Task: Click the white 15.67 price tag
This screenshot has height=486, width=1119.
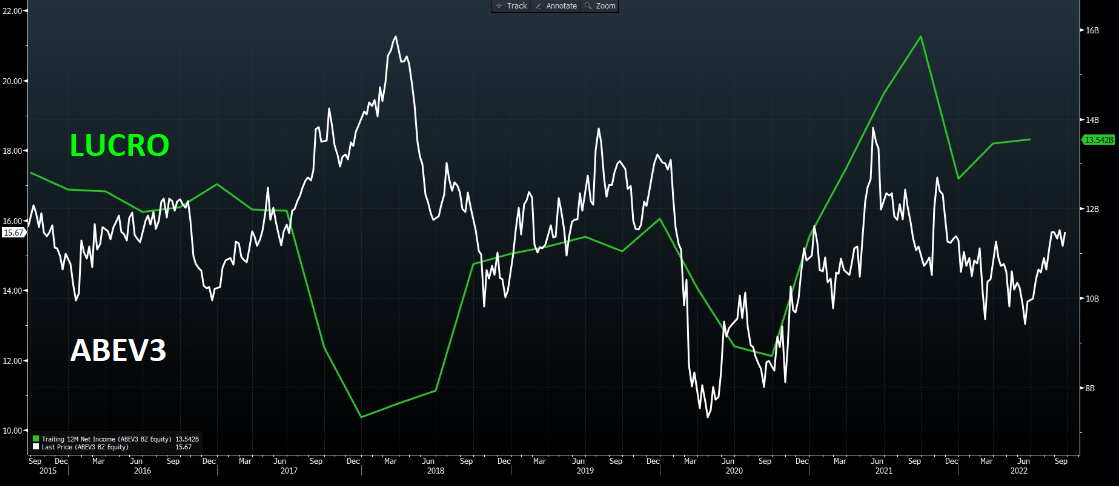Action: (x=14, y=233)
